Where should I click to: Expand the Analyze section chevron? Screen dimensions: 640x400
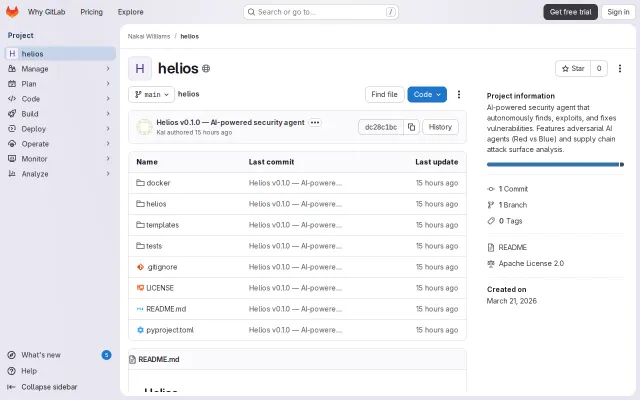coord(108,173)
